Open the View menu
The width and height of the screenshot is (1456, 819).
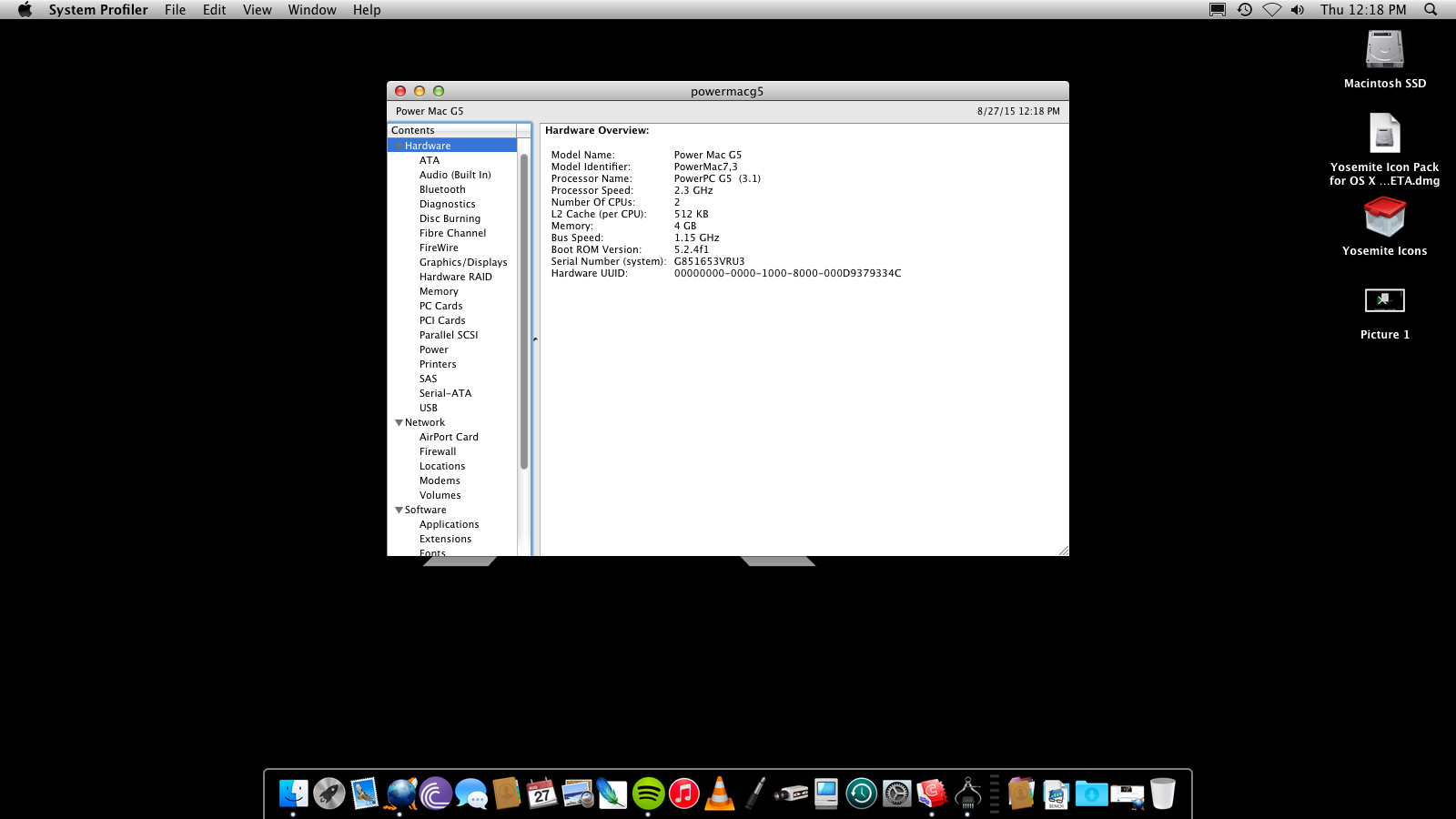pyautogui.click(x=258, y=10)
